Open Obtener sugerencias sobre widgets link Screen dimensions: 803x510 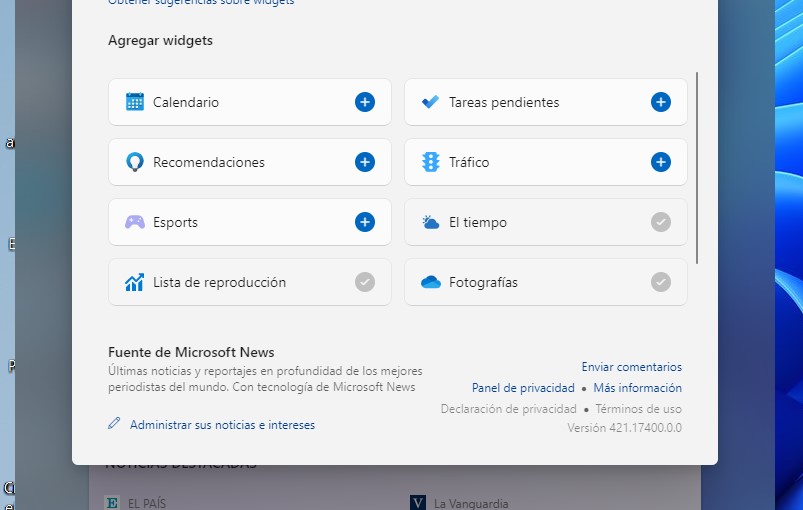click(201, 3)
